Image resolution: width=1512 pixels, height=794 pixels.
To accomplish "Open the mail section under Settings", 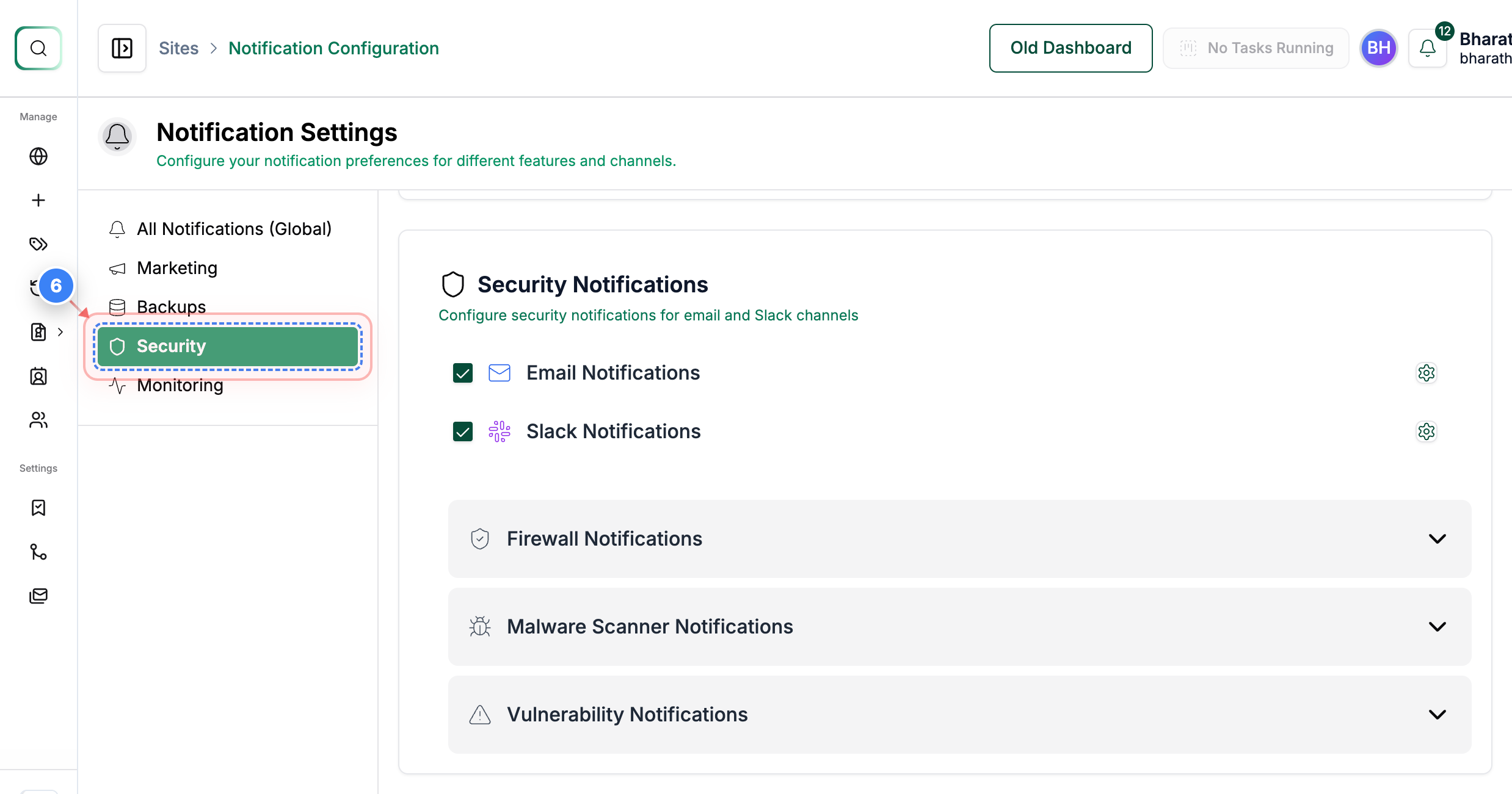I will (x=38, y=596).
